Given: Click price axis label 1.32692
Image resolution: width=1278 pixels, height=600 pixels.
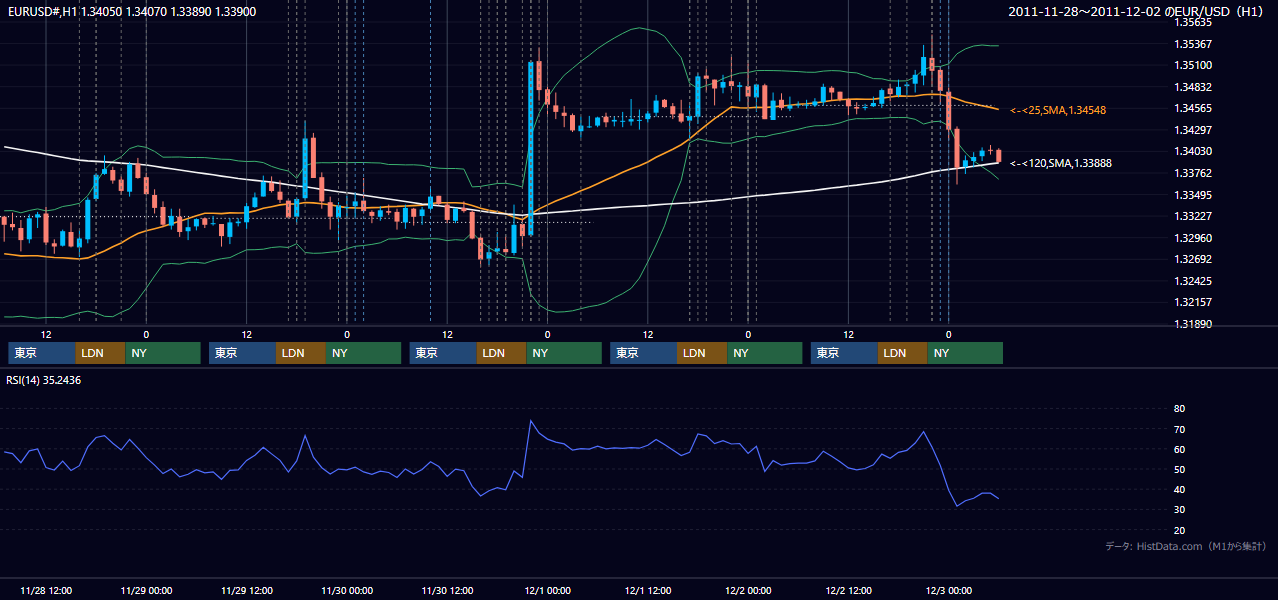Looking at the screenshot, I should 1192,259.
